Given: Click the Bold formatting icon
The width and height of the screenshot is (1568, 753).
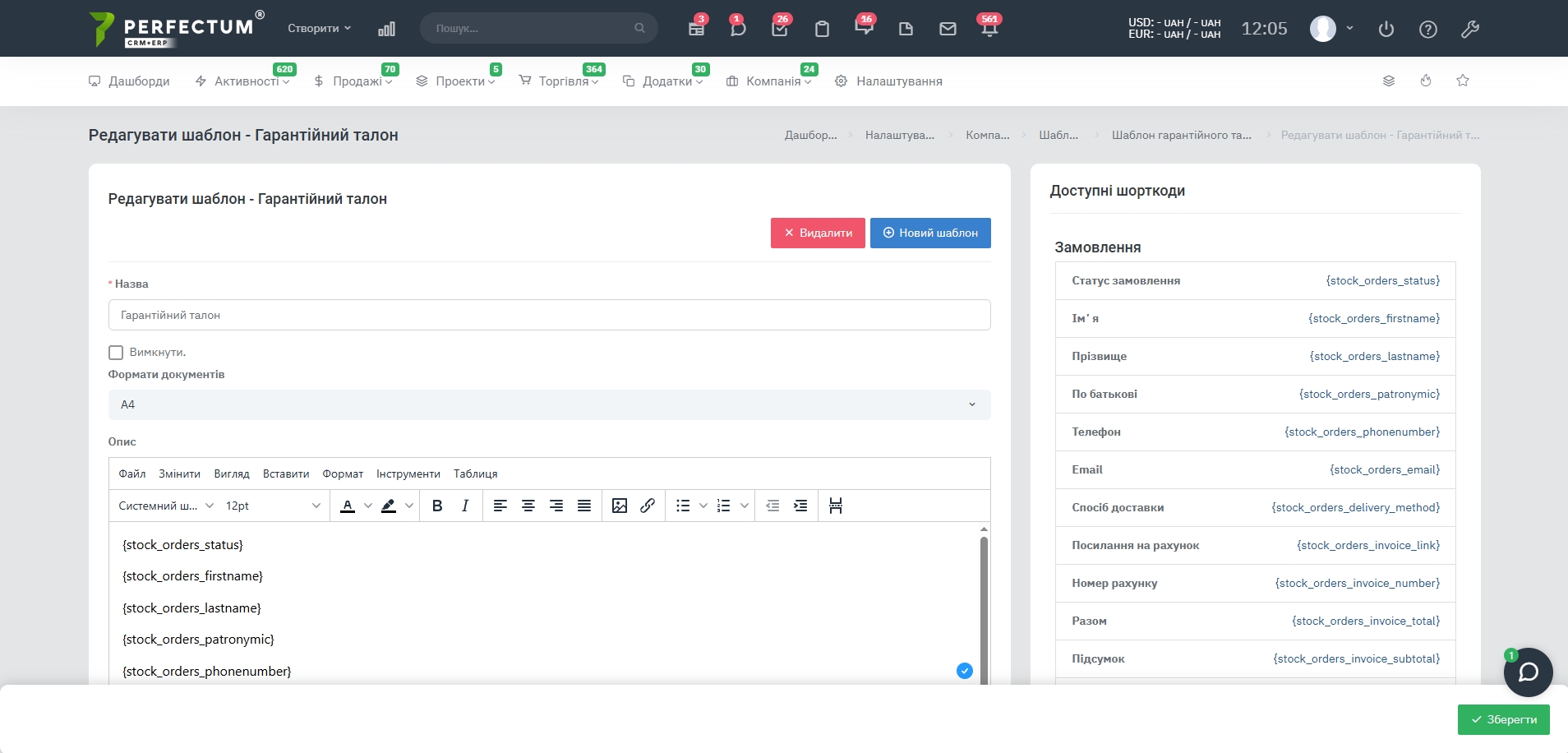Looking at the screenshot, I should [437, 506].
